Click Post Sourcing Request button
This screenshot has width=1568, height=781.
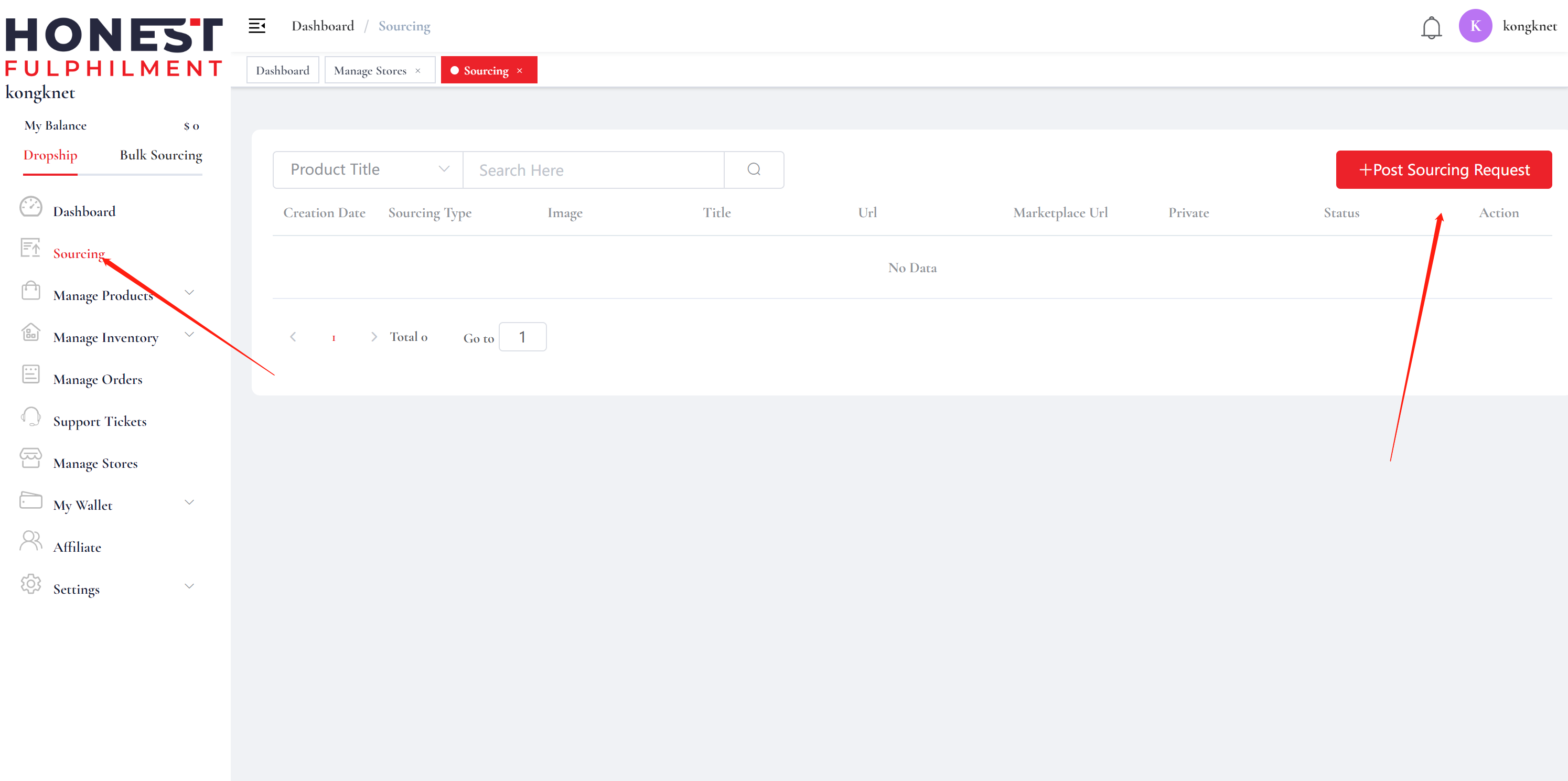[1443, 170]
